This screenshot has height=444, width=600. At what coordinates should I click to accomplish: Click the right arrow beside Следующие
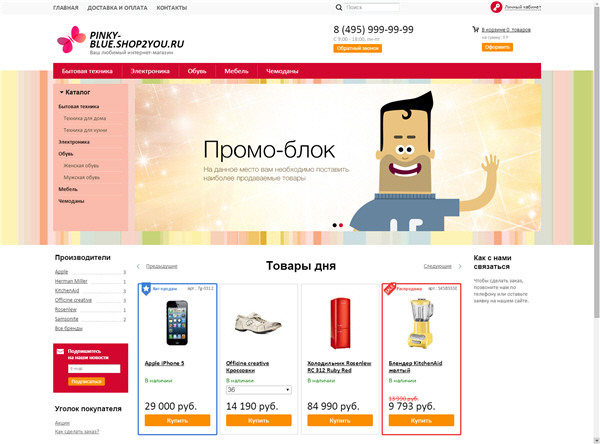click(460, 266)
